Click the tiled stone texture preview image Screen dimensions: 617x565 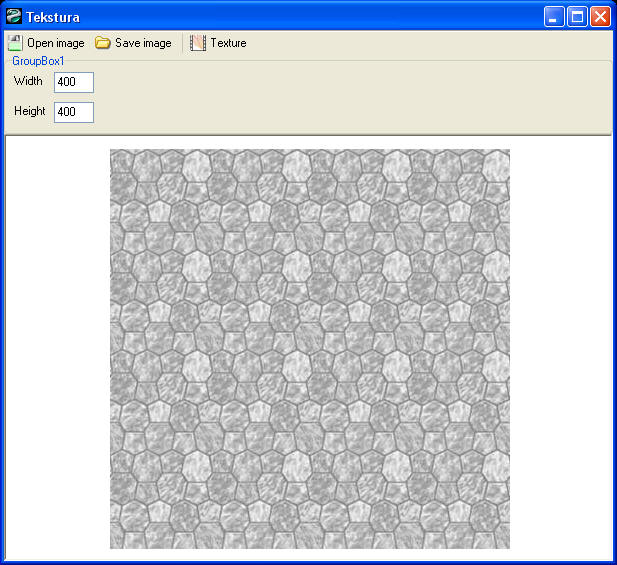[310, 349]
